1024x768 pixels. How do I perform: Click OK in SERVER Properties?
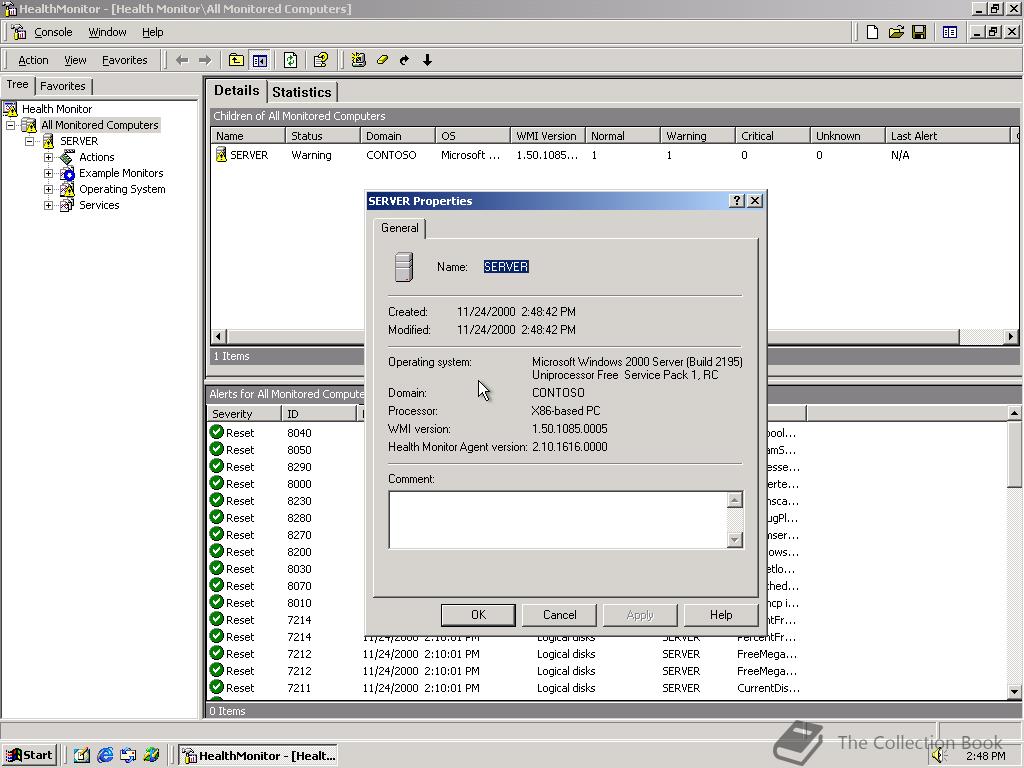pos(478,615)
